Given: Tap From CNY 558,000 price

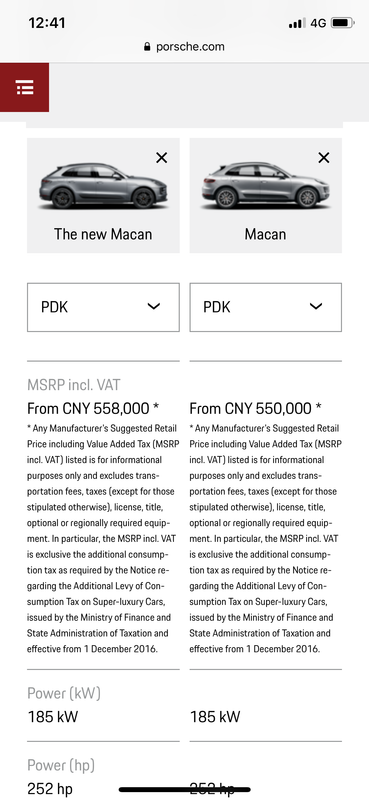Looking at the screenshot, I should click(x=93, y=409).
